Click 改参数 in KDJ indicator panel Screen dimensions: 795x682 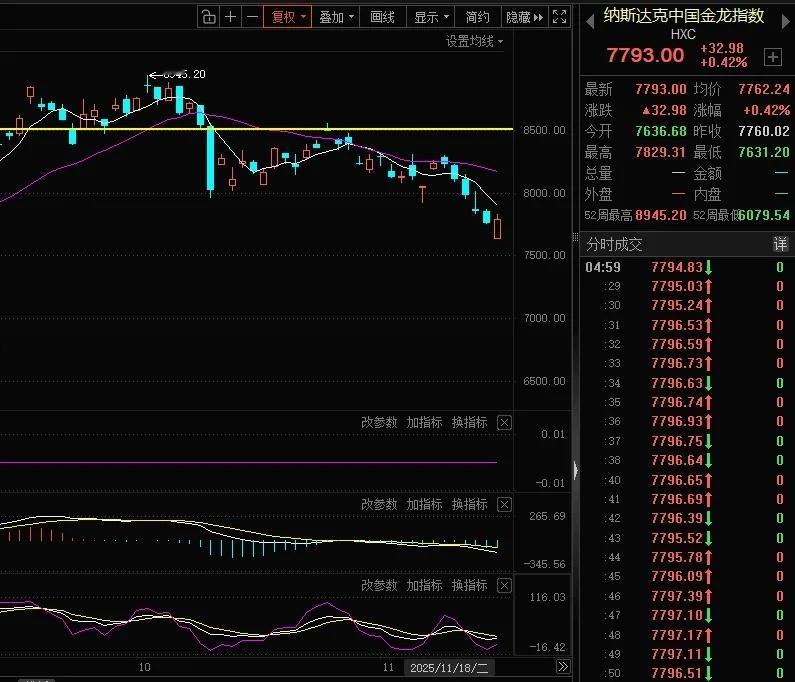click(379, 585)
